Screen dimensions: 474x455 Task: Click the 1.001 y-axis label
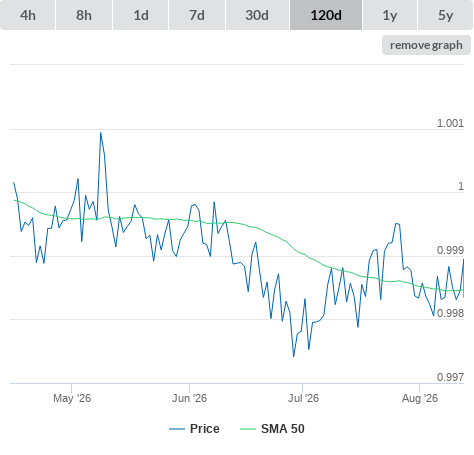click(450, 123)
